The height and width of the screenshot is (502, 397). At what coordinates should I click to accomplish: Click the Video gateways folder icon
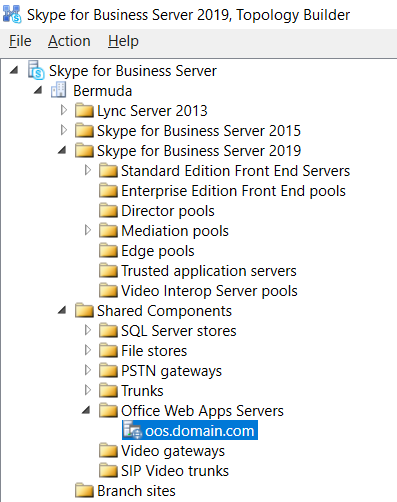(108, 451)
